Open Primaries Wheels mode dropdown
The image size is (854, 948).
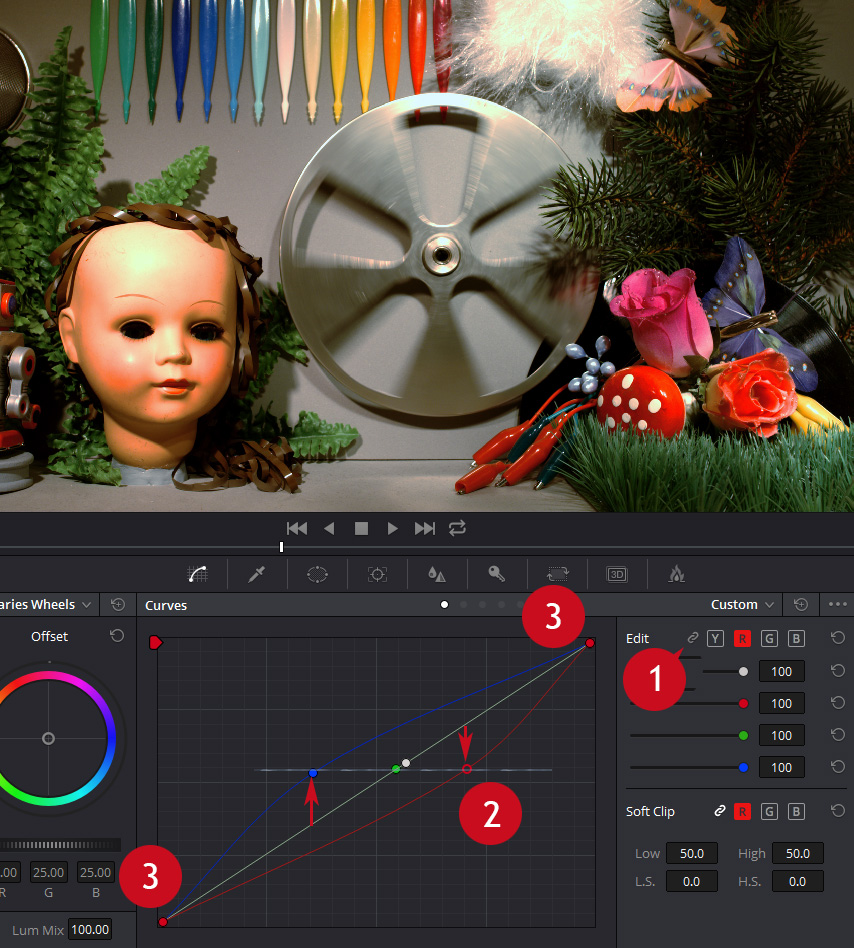coord(46,605)
